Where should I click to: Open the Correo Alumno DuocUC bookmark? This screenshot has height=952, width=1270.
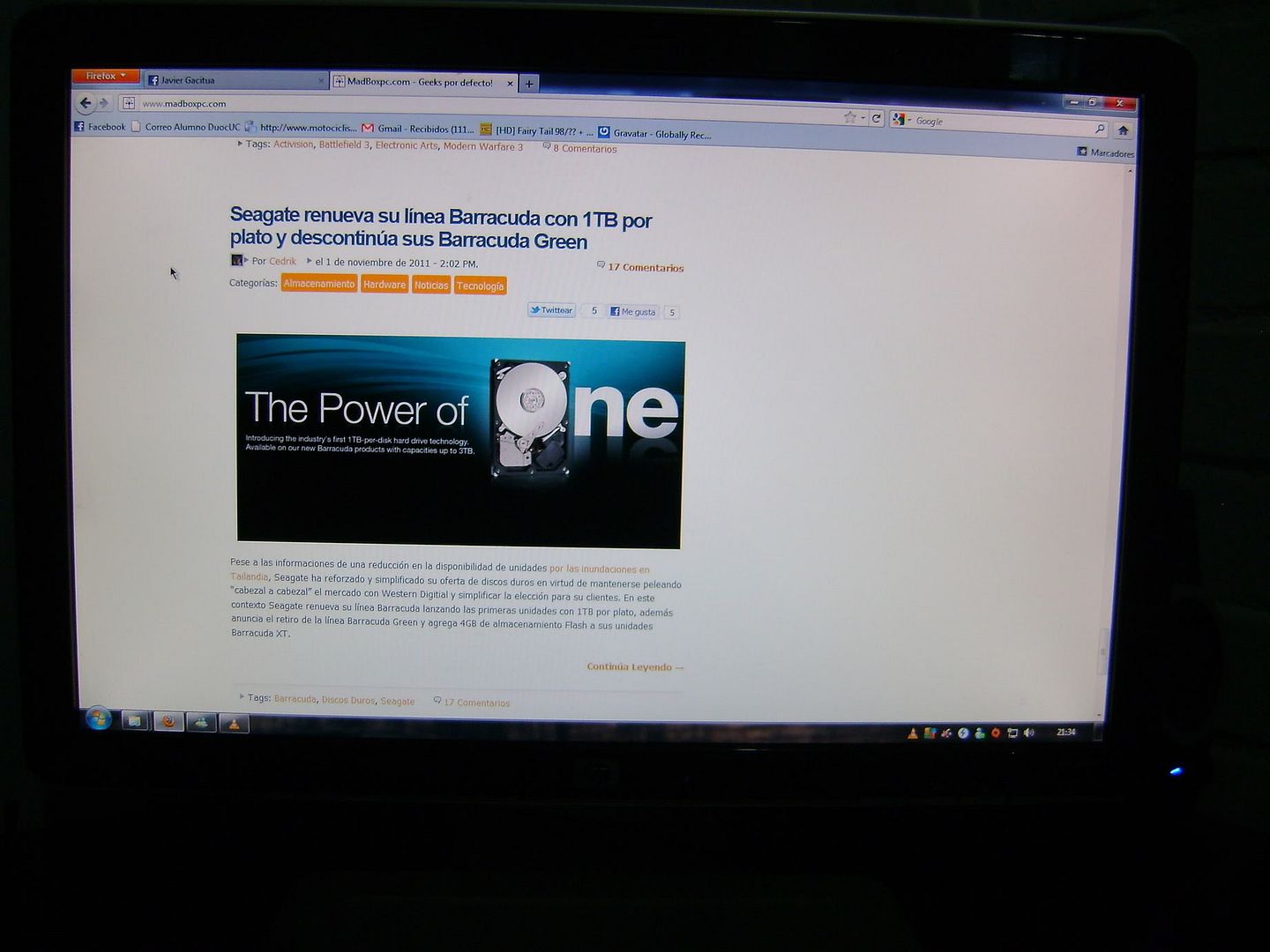point(186,127)
